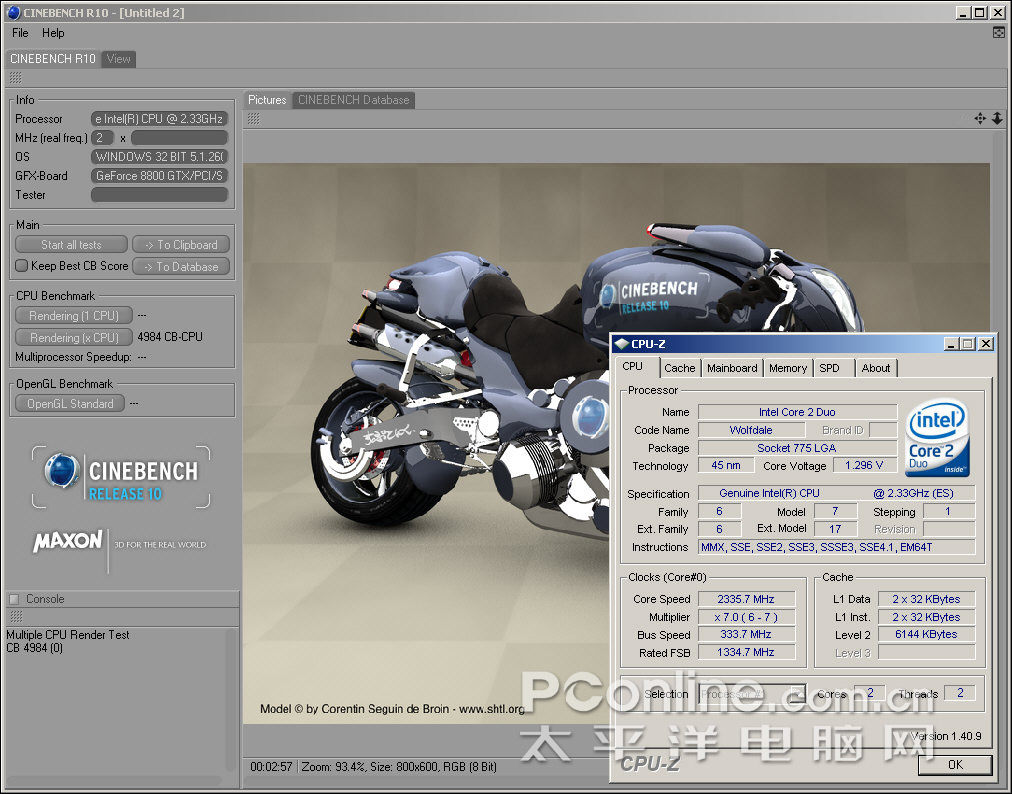
Task: Click the GFX-Board info field
Action: coord(159,176)
